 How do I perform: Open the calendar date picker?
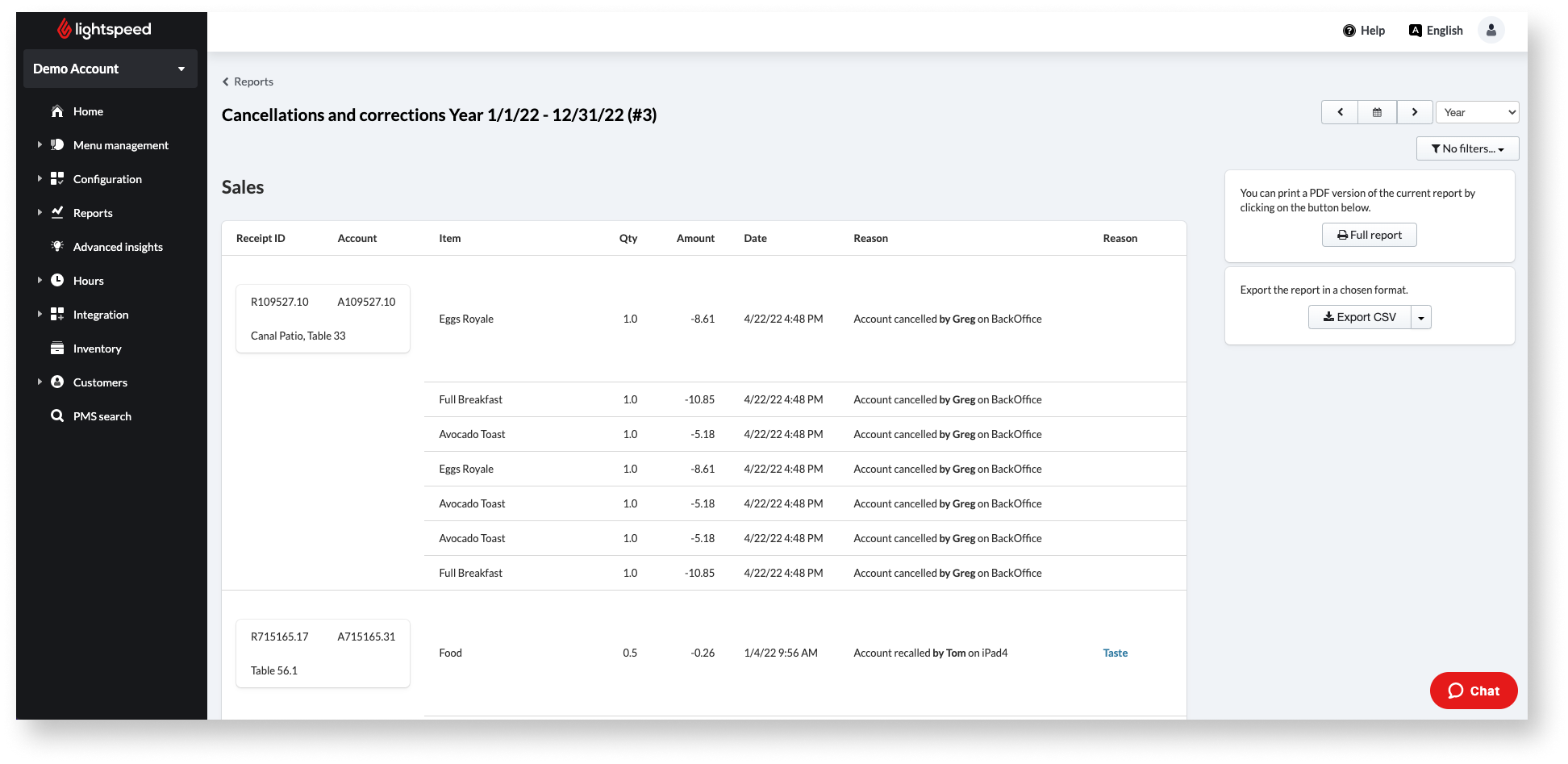click(1377, 112)
